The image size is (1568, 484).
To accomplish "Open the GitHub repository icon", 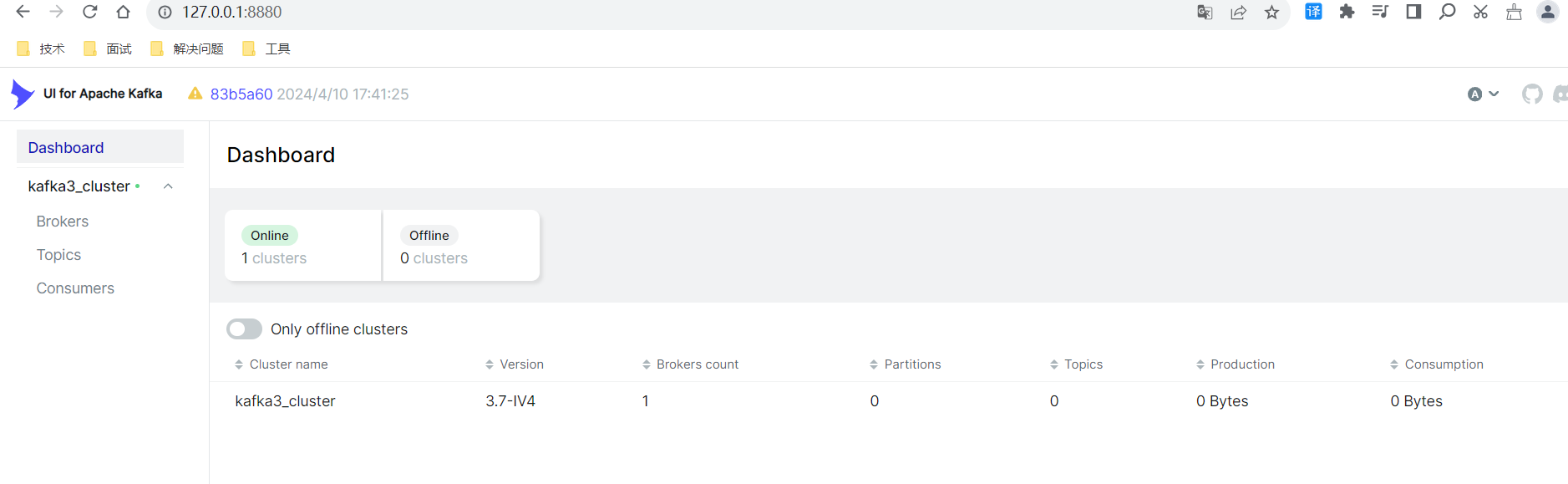I will click(1531, 94).
